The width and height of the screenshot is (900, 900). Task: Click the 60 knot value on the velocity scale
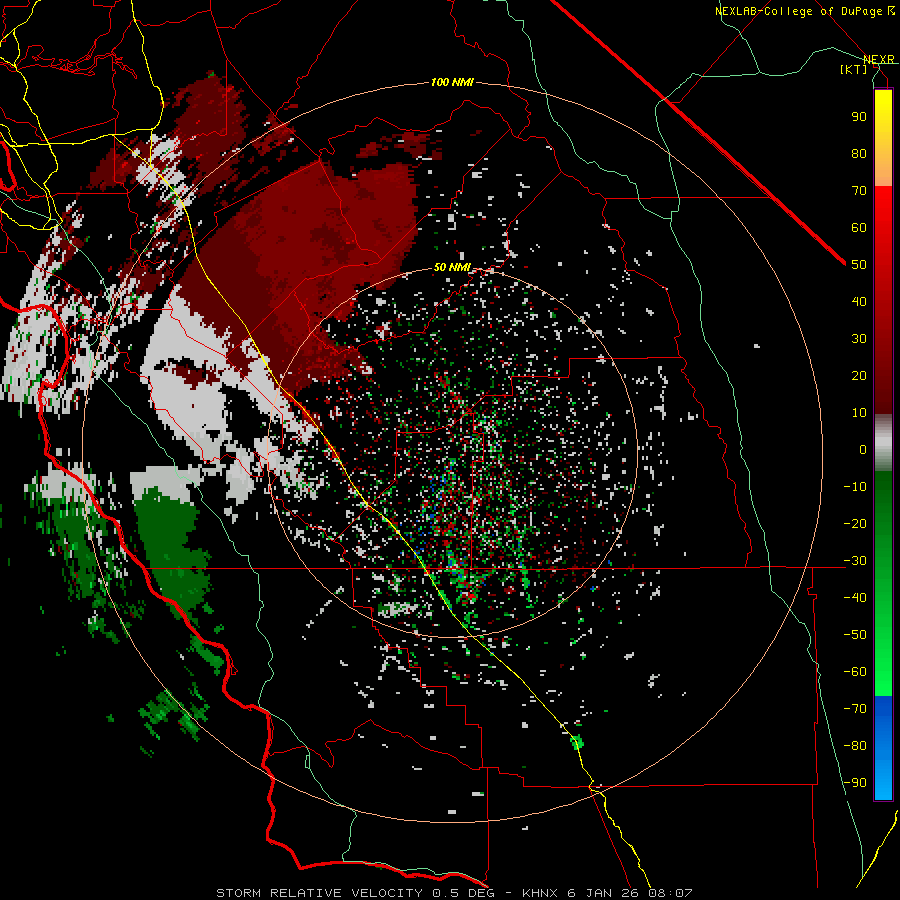[859, 228]
